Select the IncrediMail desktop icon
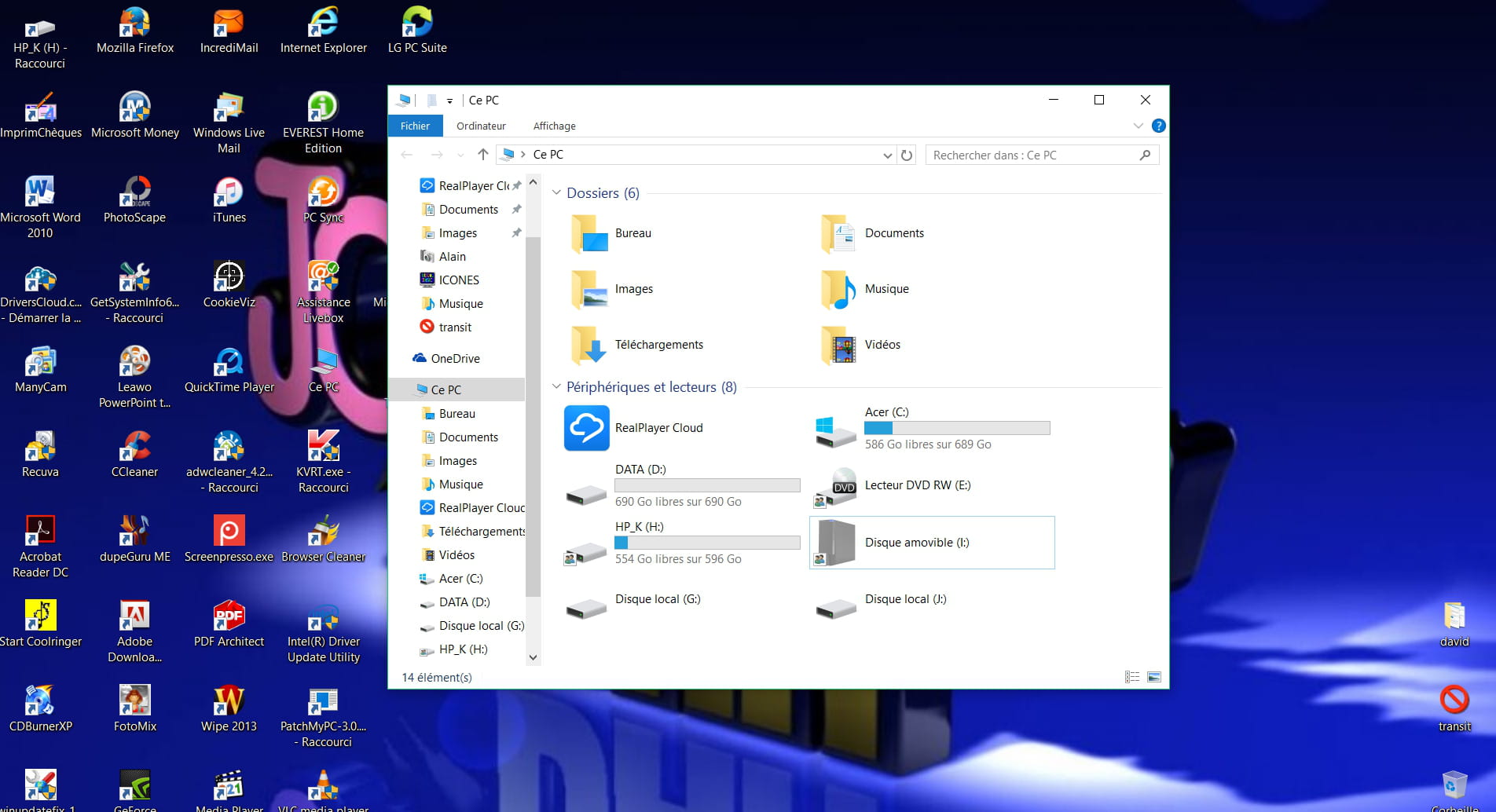1496x812 pixels. click(229, 31)
